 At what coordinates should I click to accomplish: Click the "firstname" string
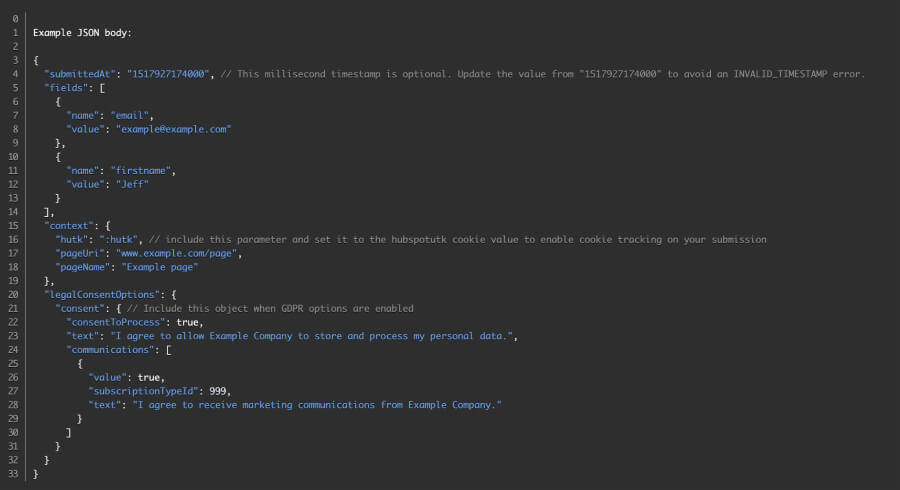click(141, 170)
